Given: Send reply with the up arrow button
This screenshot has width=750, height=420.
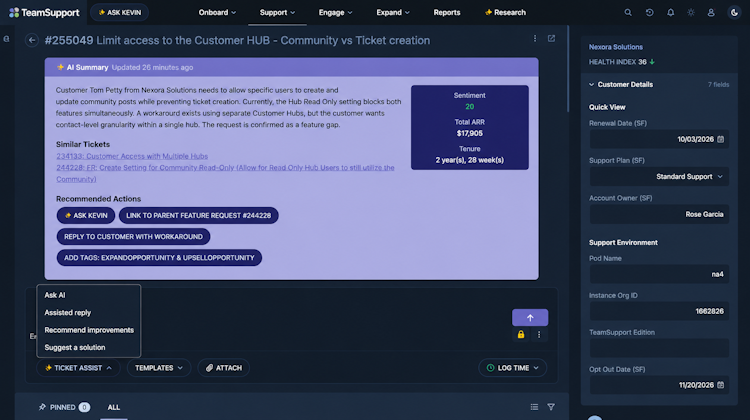Looking at the screenshot, I should pos(530,318).
